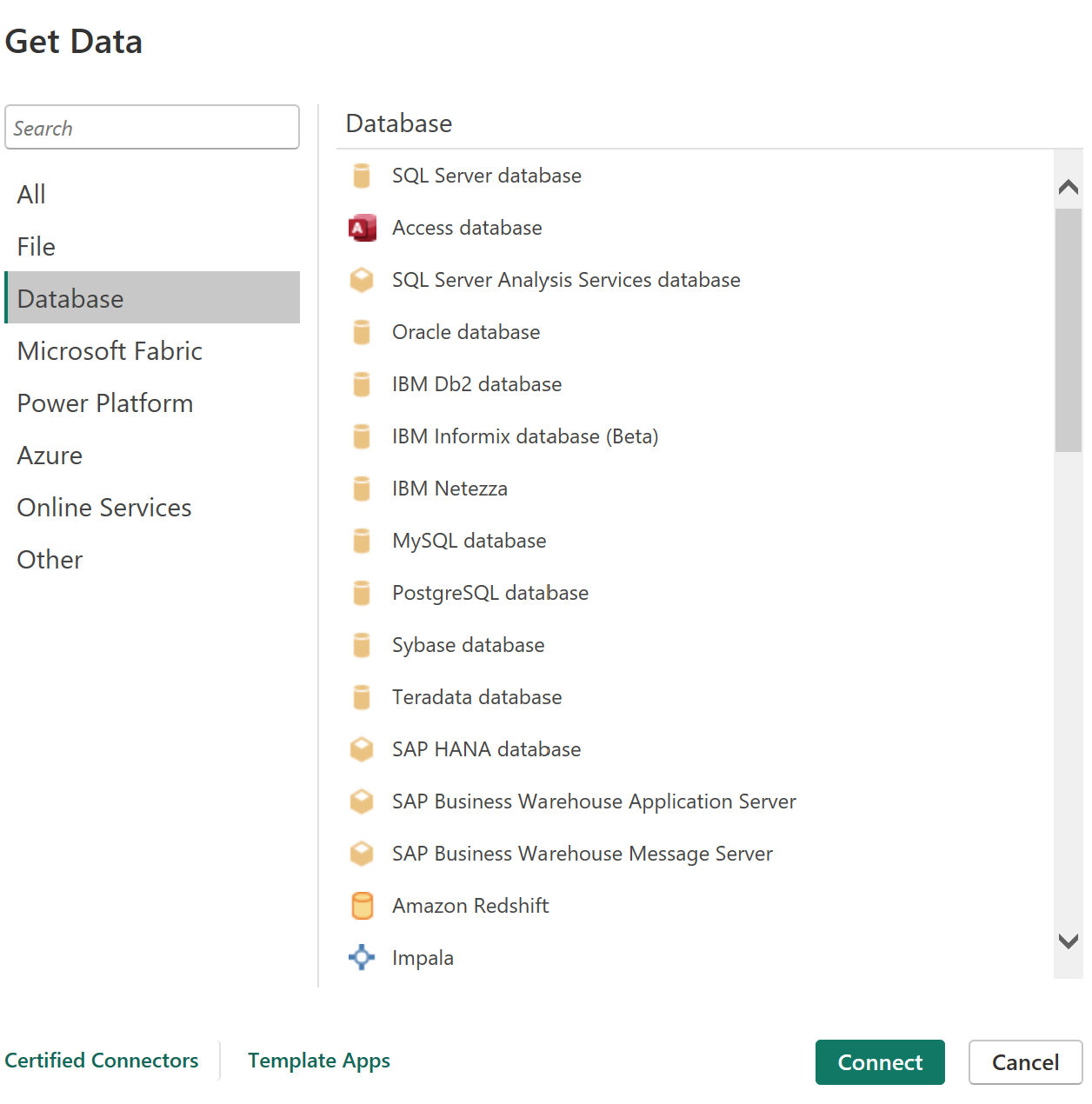The width and height of the screenshot is (1092, 1104).
Task: Click the SQL Server database icon
Action: (x=362, y=176)
